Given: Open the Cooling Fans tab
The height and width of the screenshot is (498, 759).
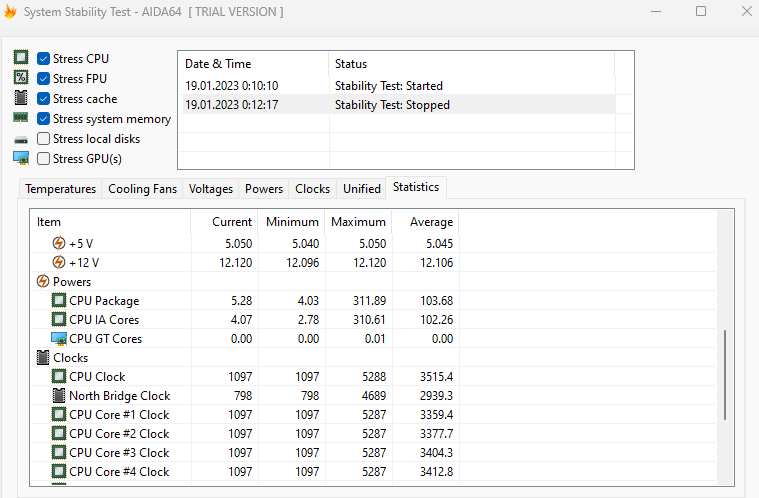Looking at the screenshot, I should 142,189.
